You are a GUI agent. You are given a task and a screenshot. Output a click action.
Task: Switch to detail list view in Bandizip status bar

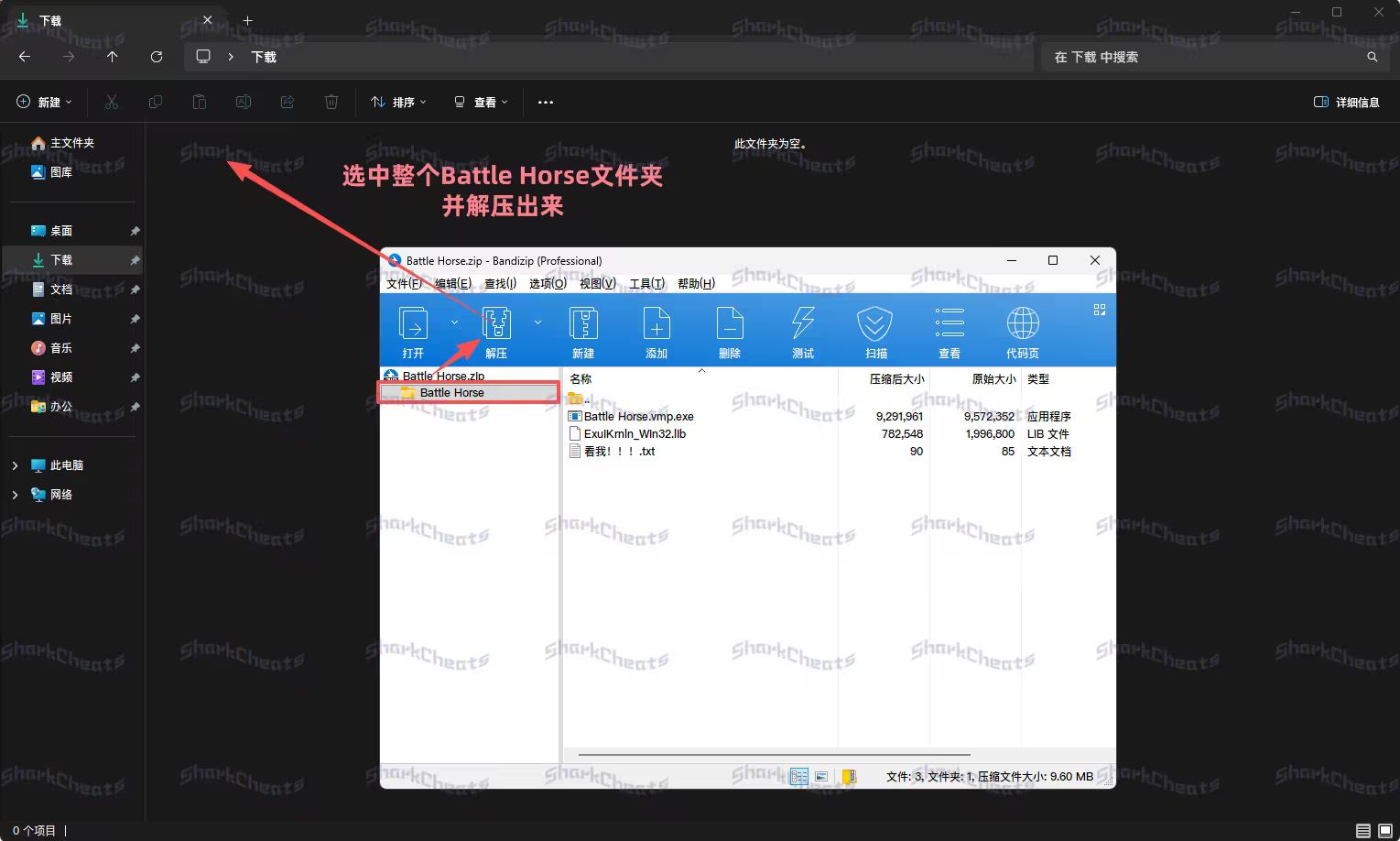tap(799, 776)
